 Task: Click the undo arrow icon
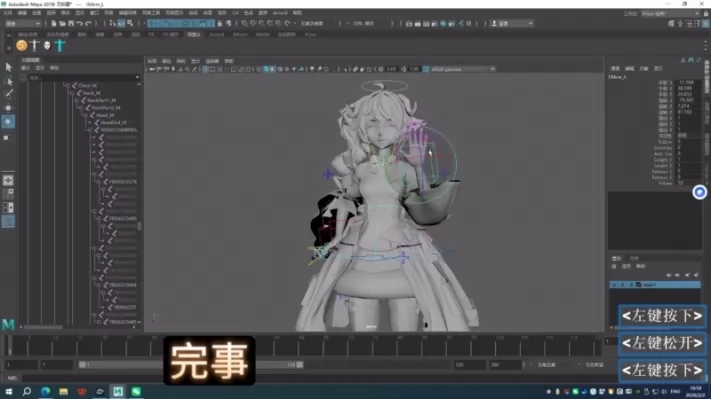(80, 24)
